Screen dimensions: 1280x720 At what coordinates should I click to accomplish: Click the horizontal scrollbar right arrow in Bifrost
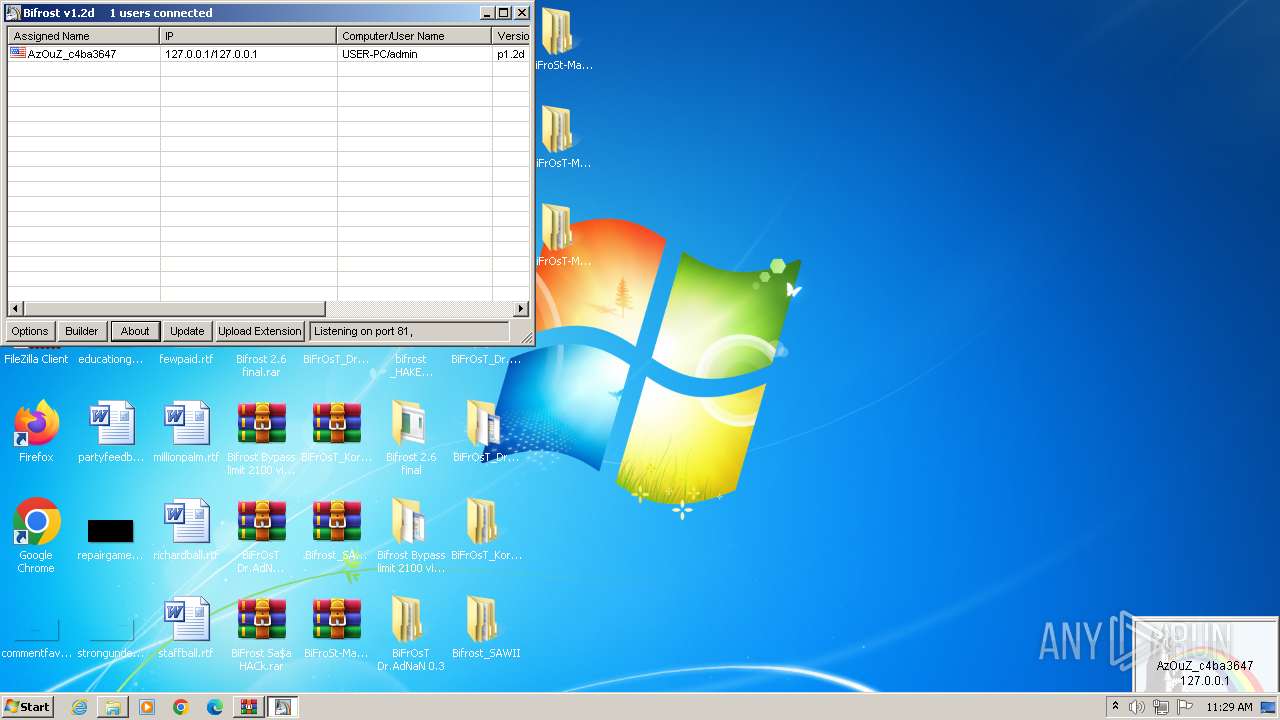pyautogui.click(x=521, y=309)
